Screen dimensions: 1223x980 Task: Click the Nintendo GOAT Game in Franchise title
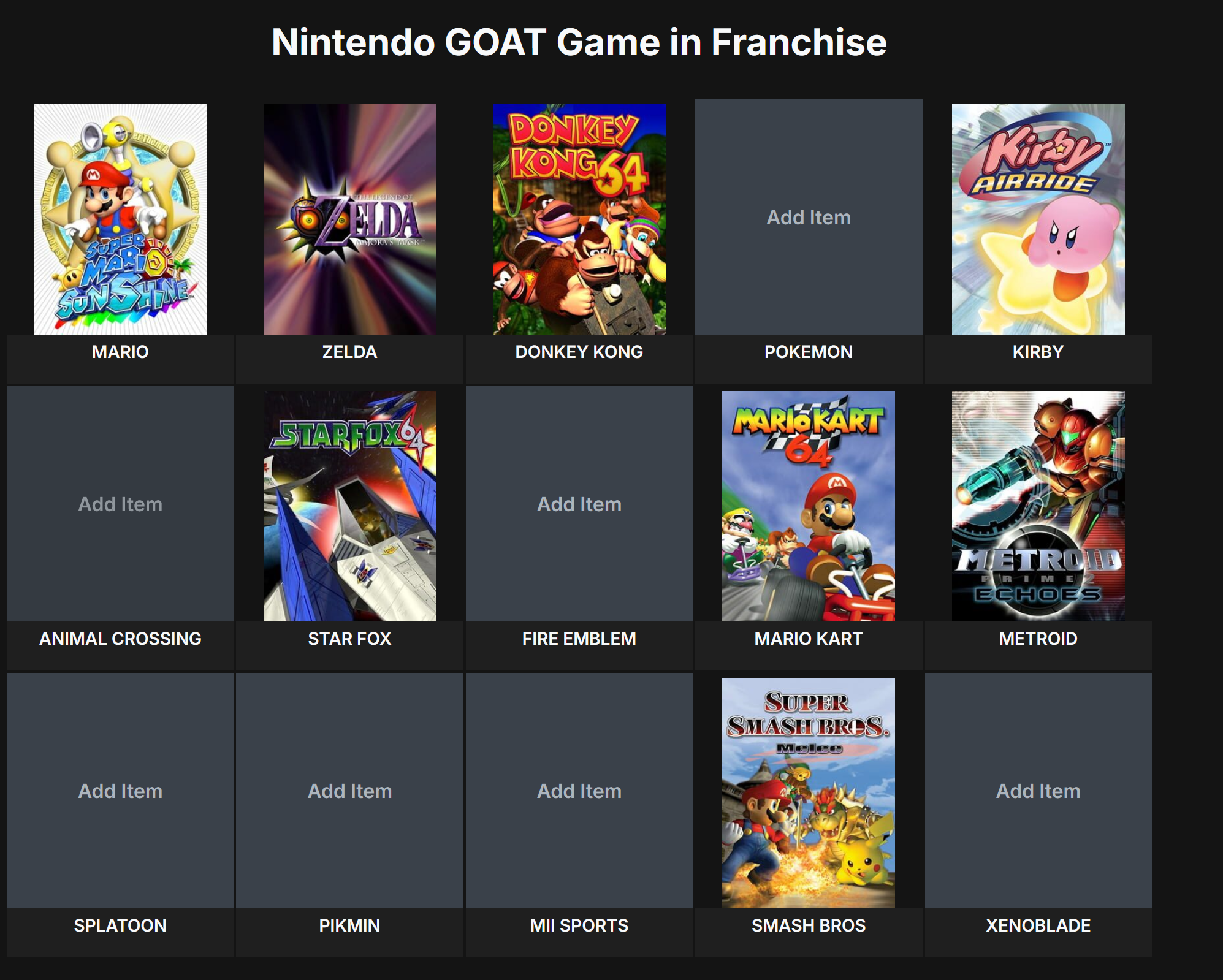579,42
